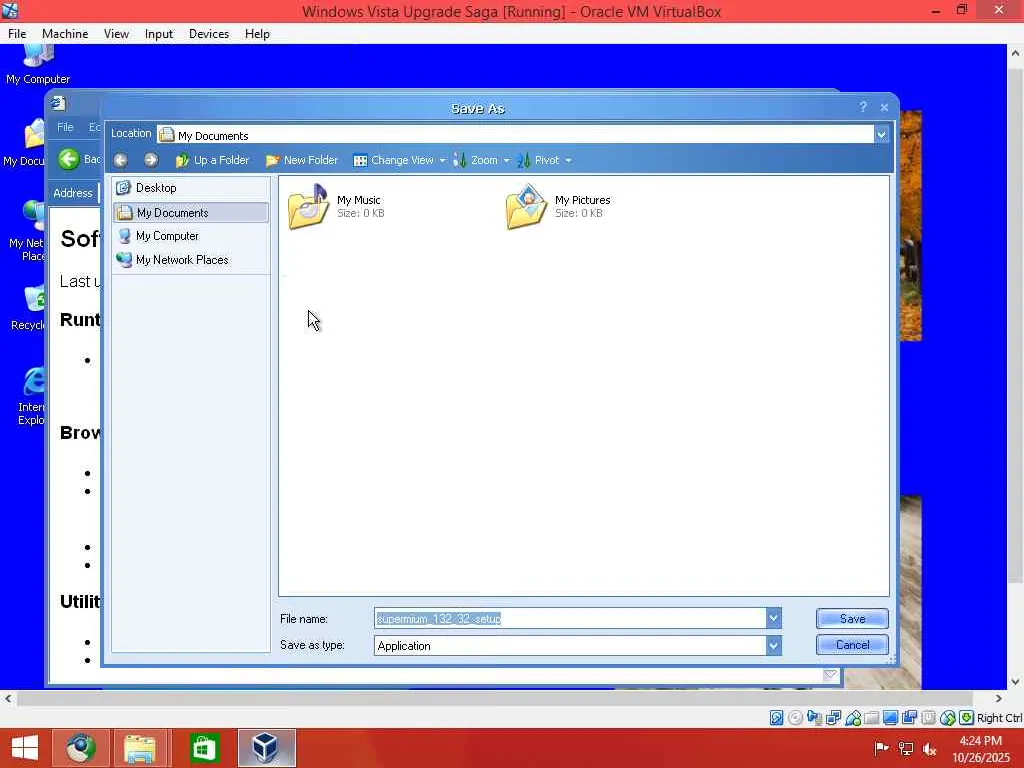Click the taskbar clock showing 4:24 PM
Screen dimensions: 1024x768
coord(980,748)
